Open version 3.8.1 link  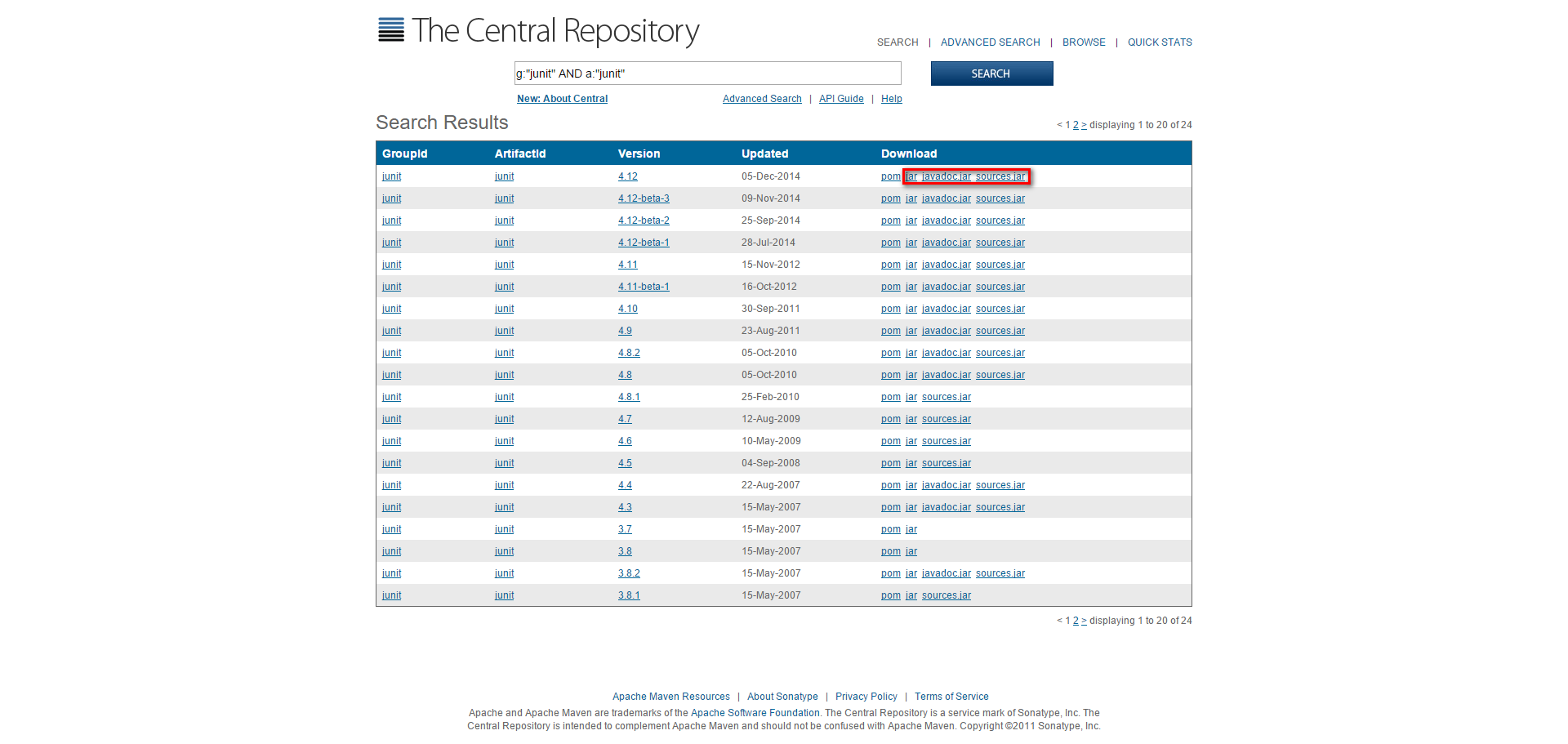[x=629, y=595]
